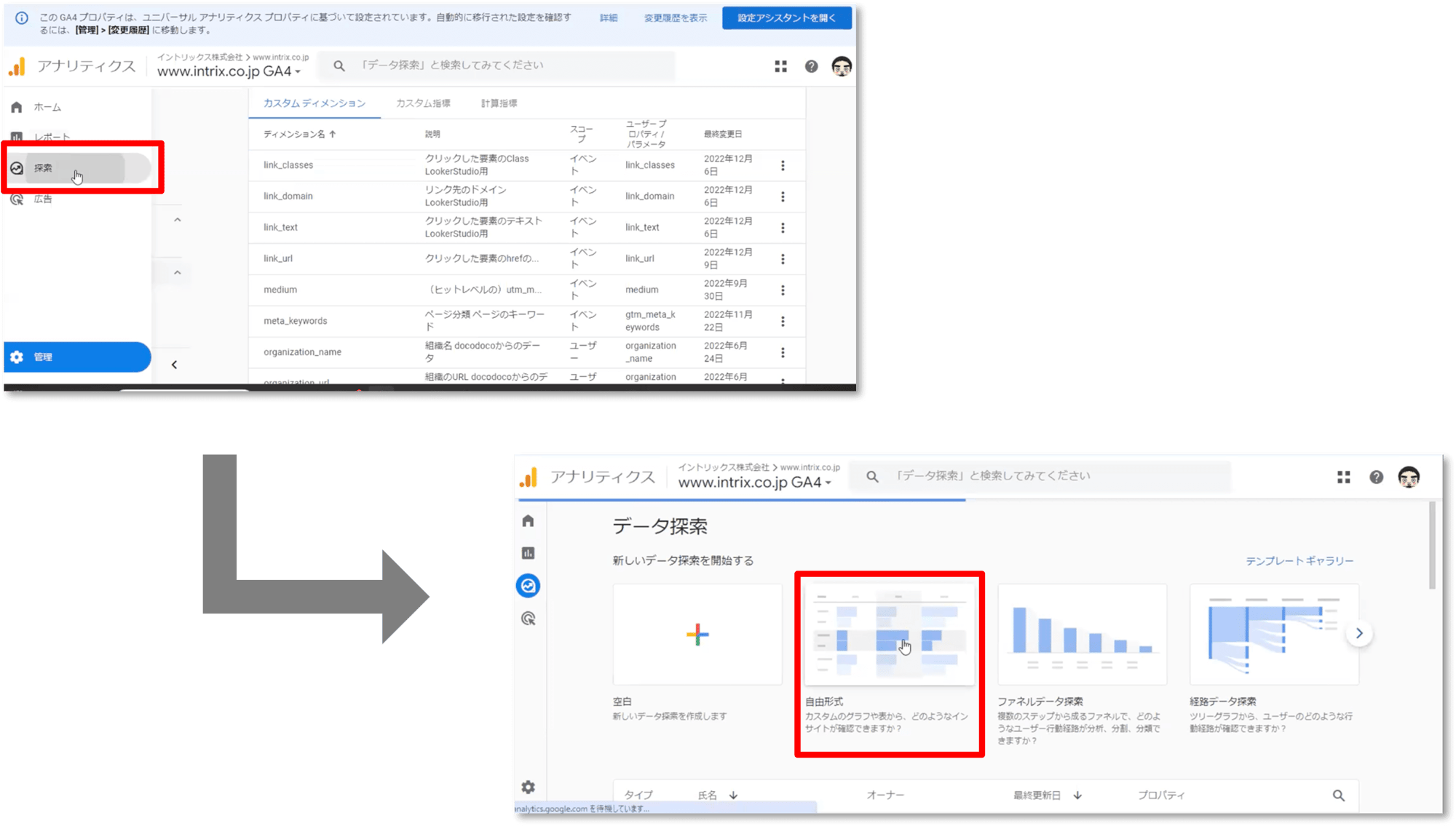Sort by ディメンション名 column header
Viewport: 1456px width, 826px height.
pos(299,134)
